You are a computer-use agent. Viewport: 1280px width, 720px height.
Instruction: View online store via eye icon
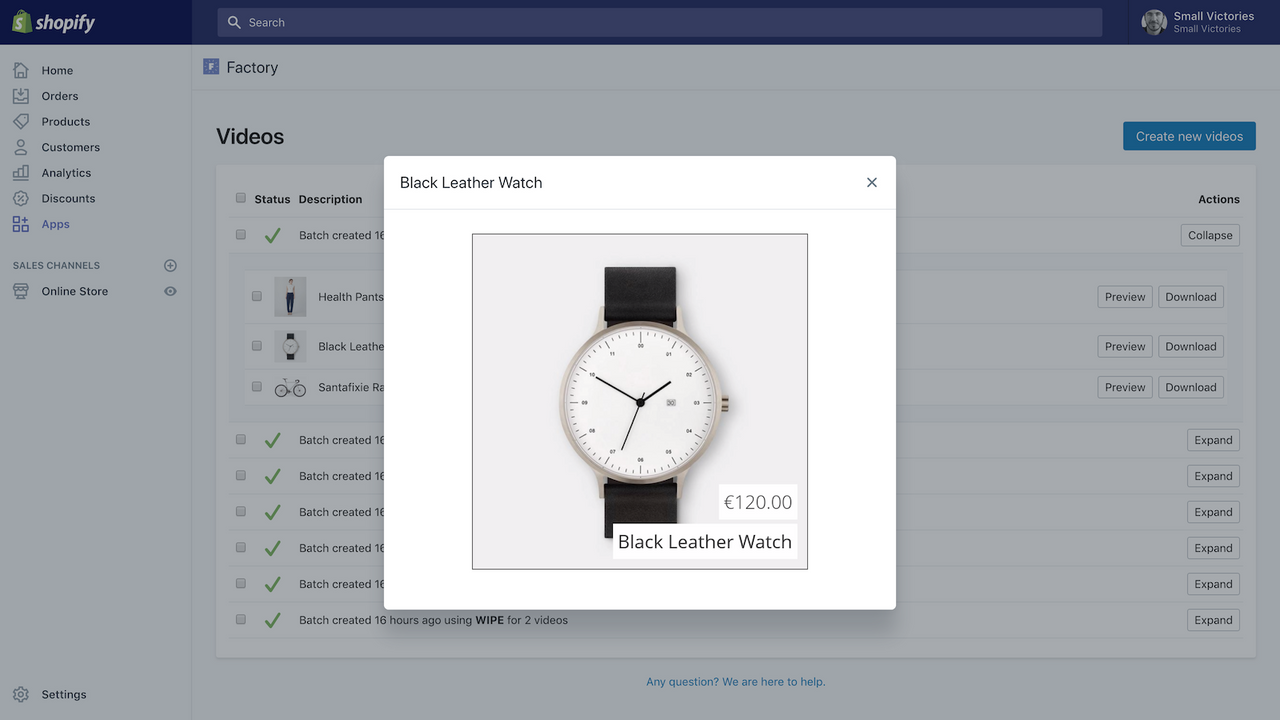[170, 291]
